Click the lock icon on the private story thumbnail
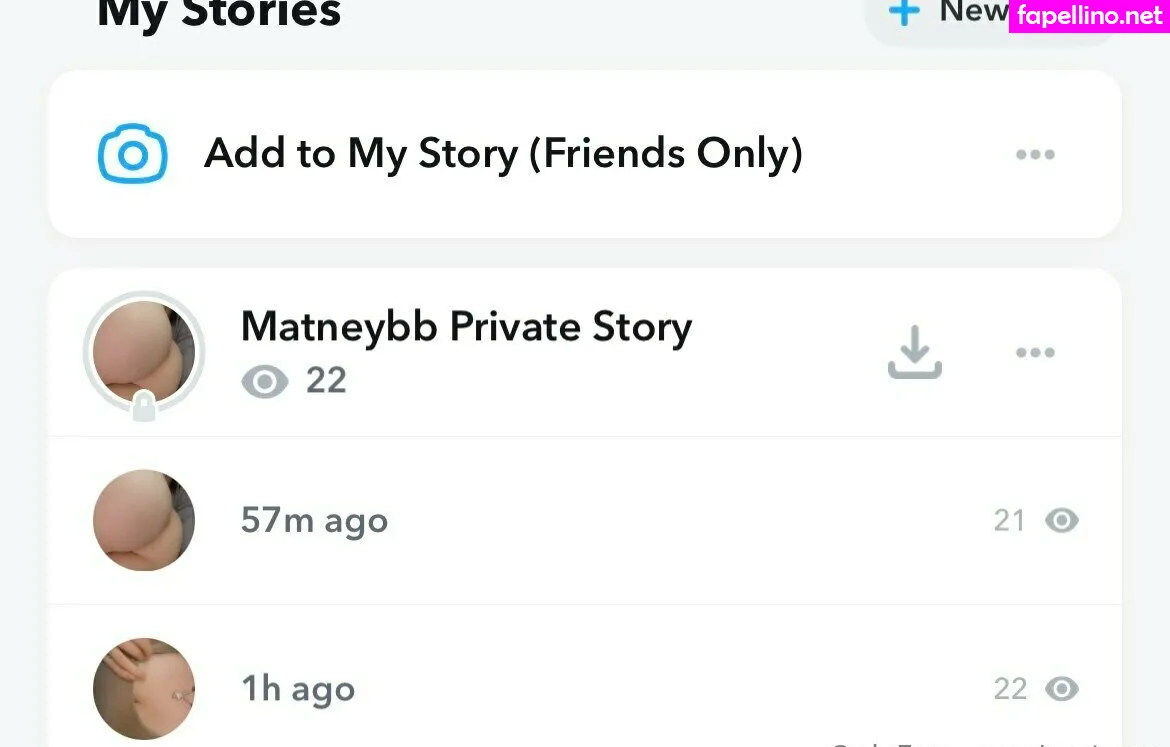 coord(143,404)
